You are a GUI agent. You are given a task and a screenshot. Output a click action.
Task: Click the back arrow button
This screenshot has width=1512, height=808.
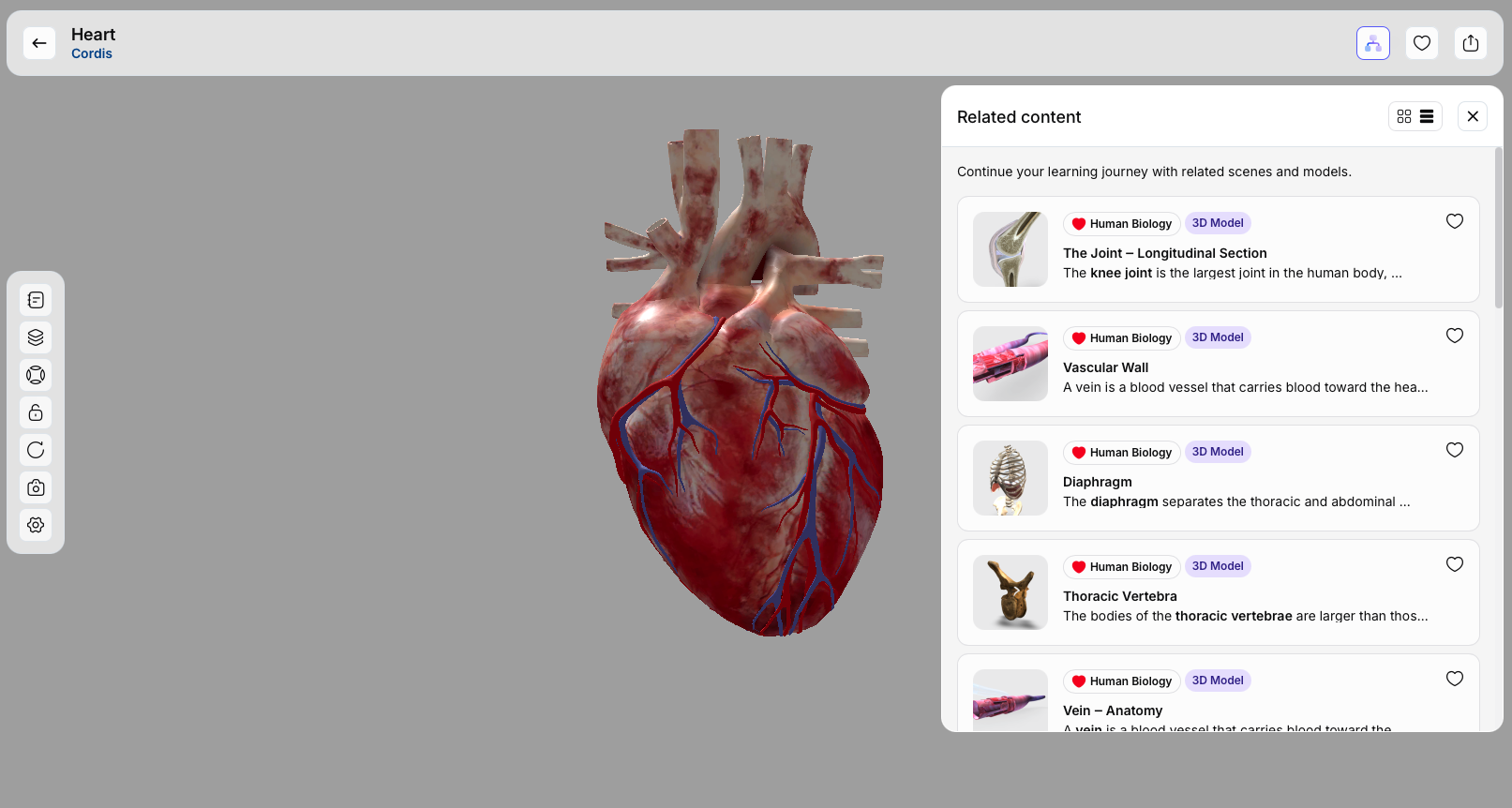(x=39, y=43)
